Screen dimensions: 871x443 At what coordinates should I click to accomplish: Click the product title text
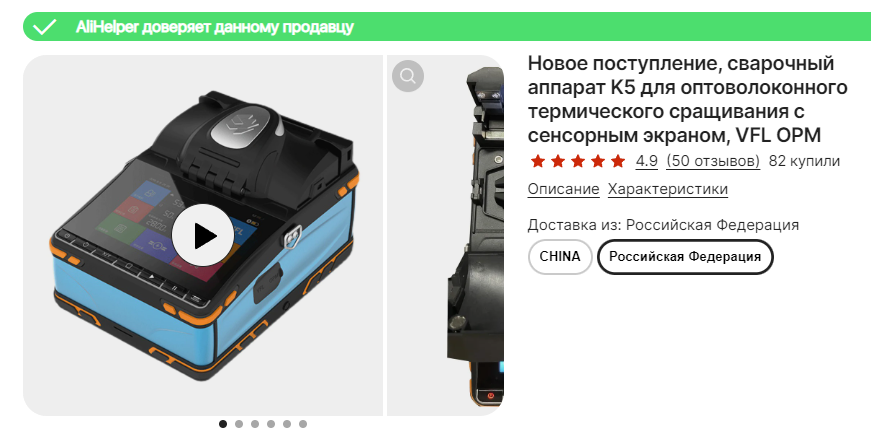click(x=688, y=99)
